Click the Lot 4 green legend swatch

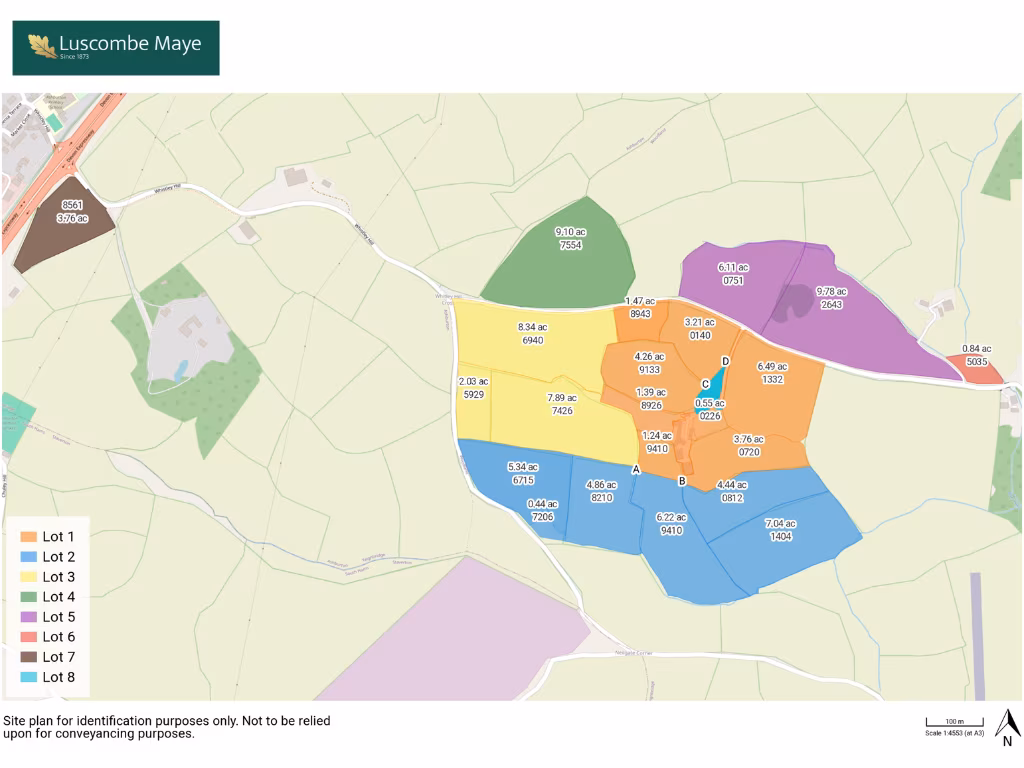pos(28,597)
